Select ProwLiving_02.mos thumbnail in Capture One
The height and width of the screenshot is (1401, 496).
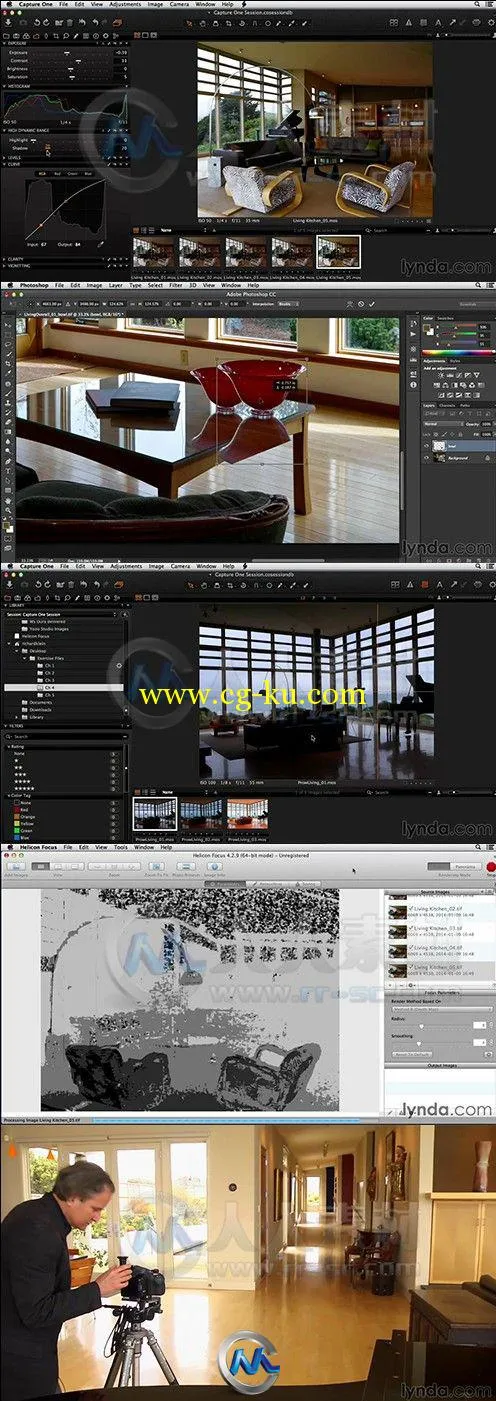tap(200, 813)
